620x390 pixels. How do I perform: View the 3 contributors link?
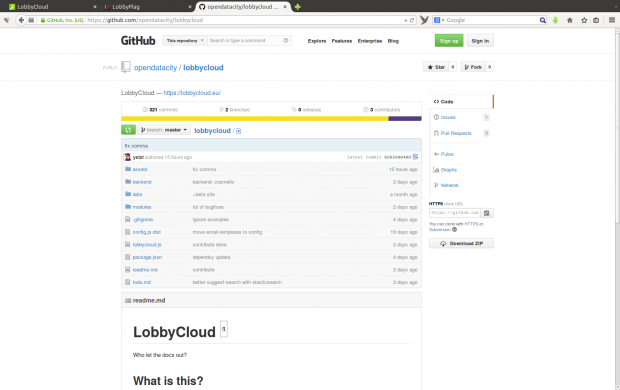(x=382, y=110)
